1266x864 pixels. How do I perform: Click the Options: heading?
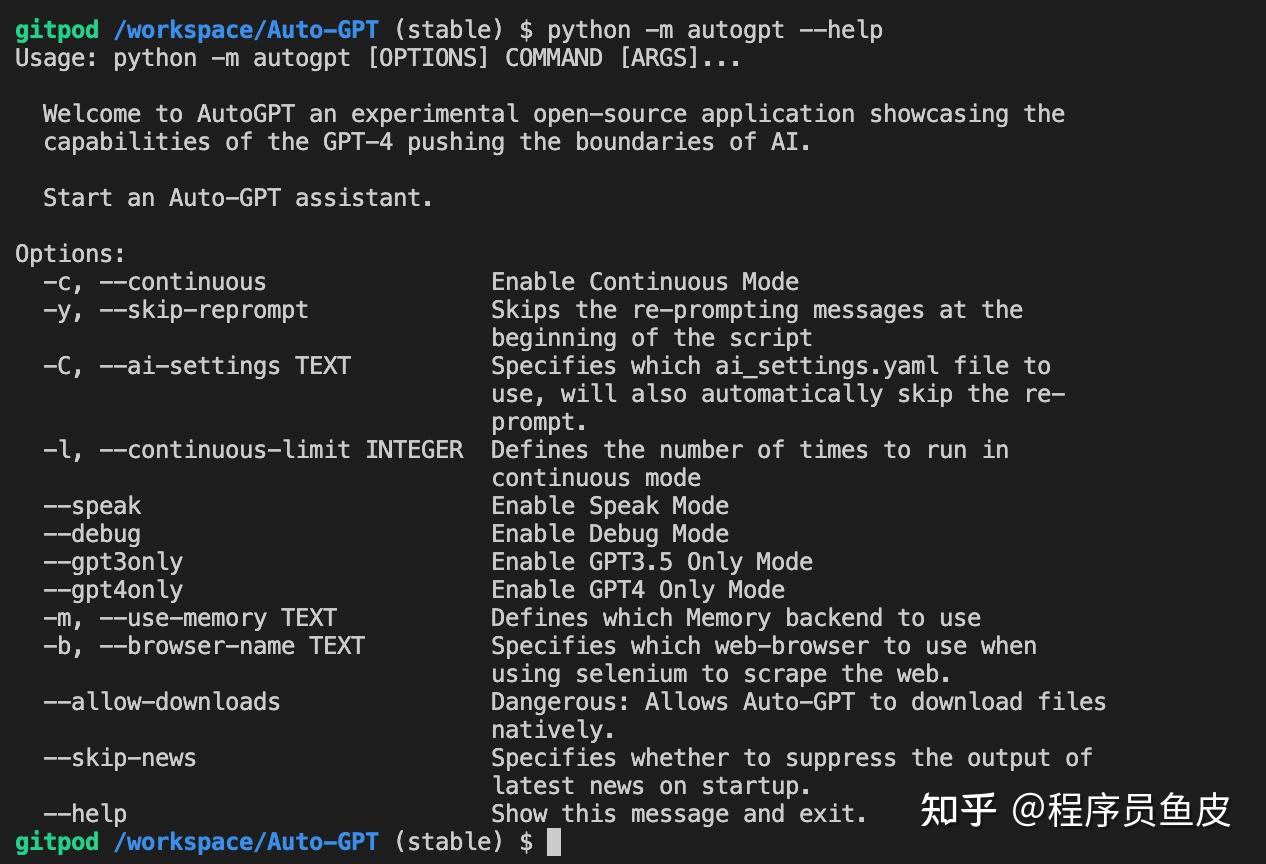click(x=70, y=254)
